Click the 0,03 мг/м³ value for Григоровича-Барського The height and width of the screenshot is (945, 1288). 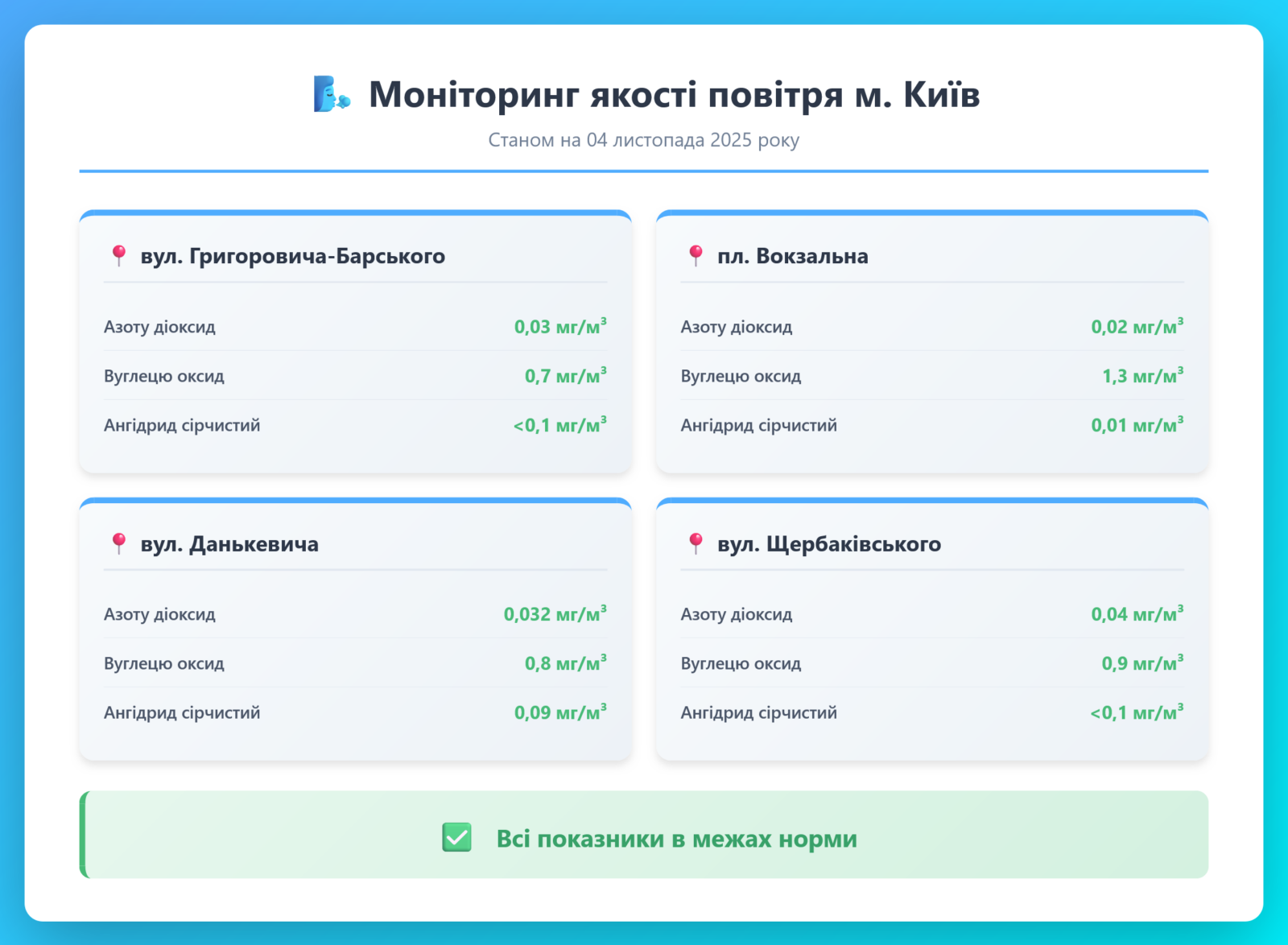pos(559,327)
